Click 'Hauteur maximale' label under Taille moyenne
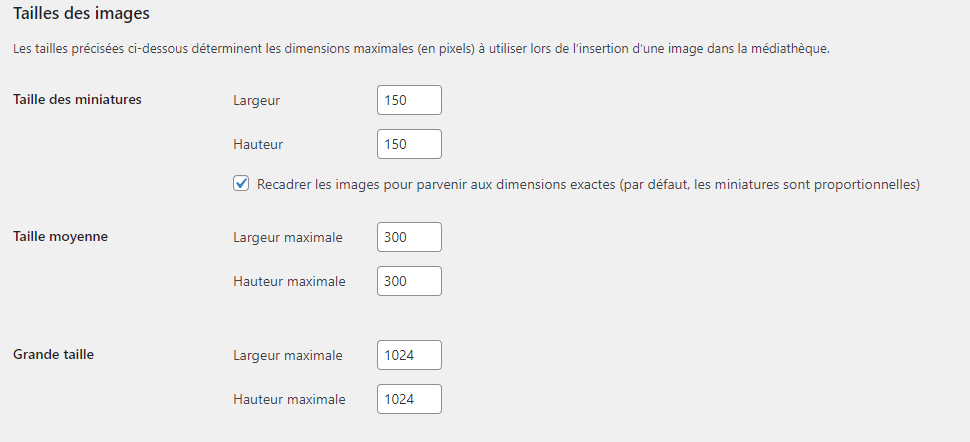The height and width of the screenshot is (442, 970). pos(289,281)
